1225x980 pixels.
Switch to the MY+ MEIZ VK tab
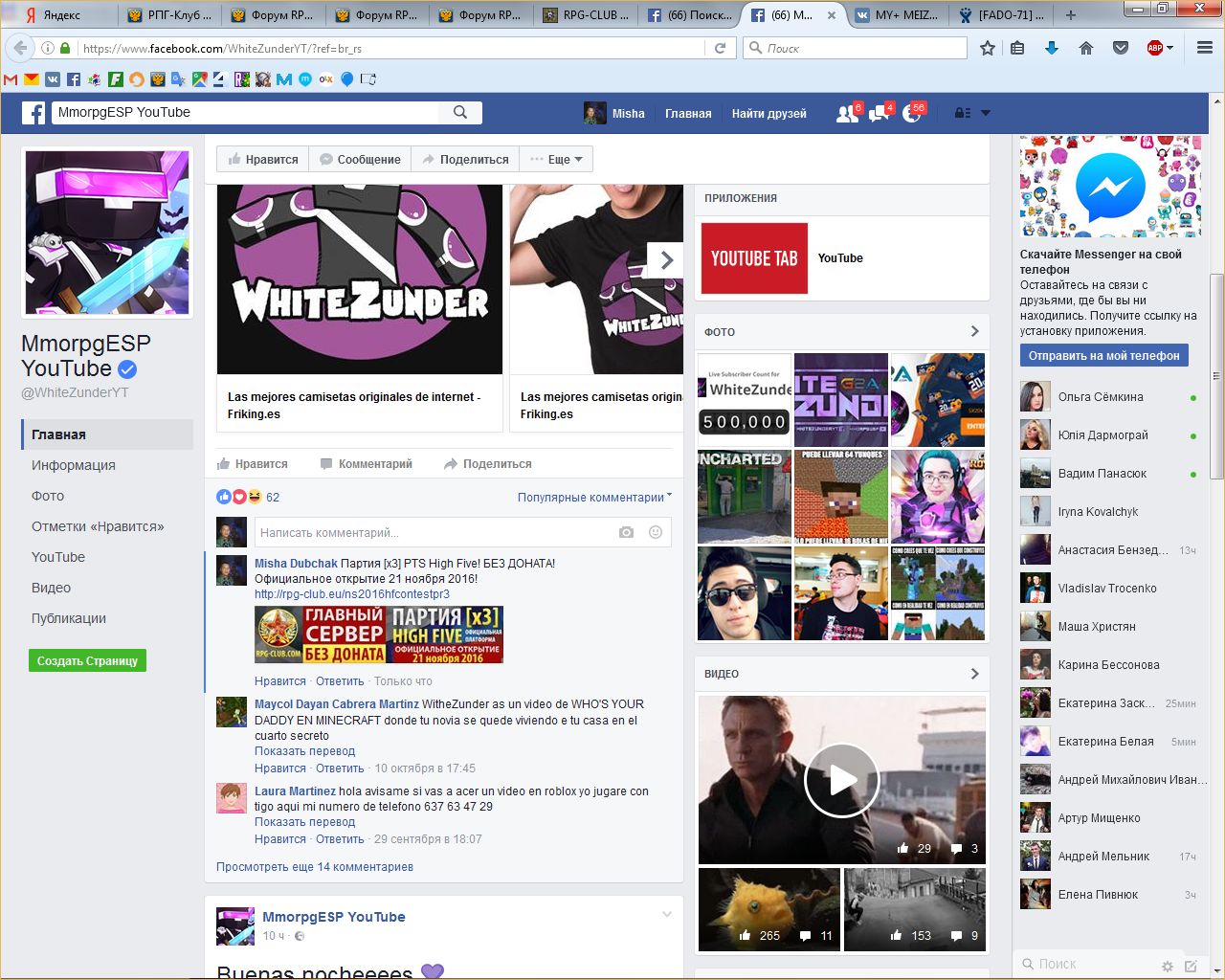(x=898, y=15)
